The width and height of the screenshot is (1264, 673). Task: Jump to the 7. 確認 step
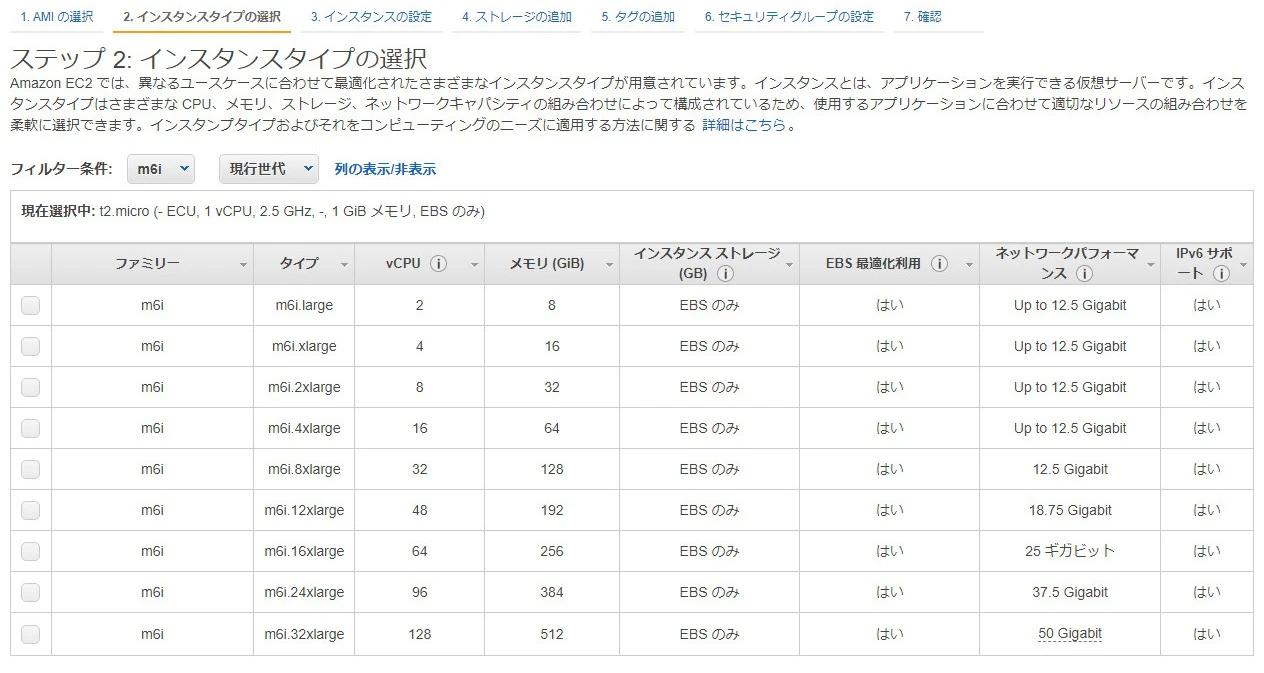(x=922, y=17)
